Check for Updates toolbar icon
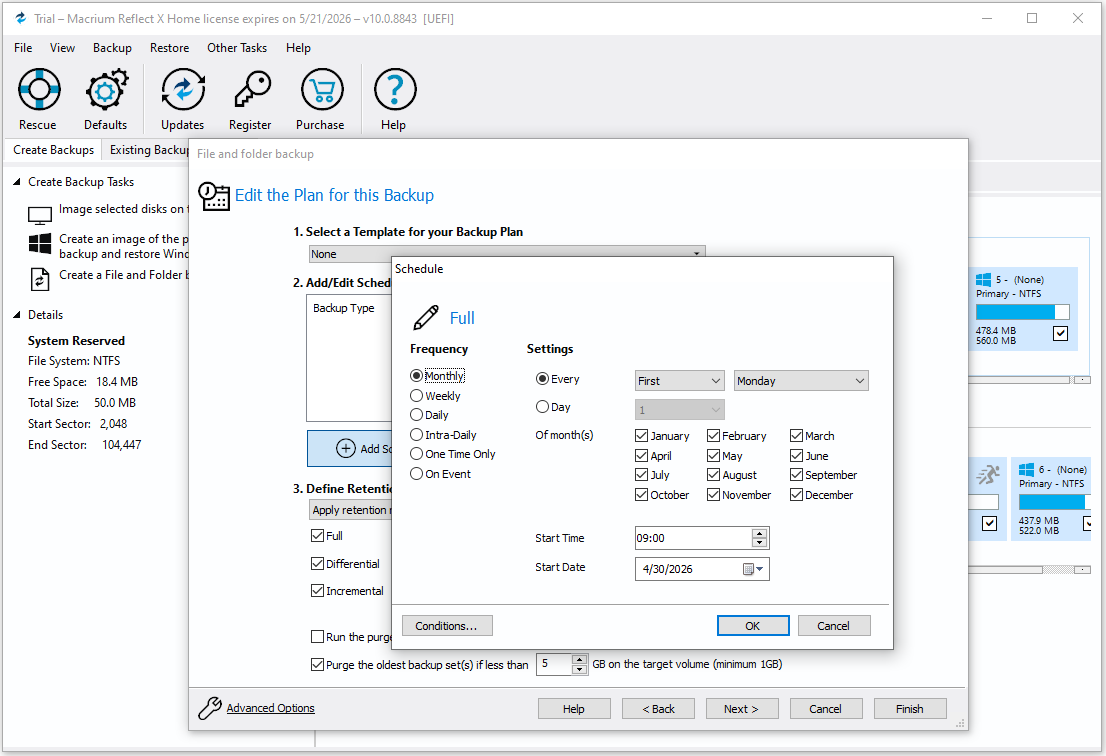 (183, 90)
